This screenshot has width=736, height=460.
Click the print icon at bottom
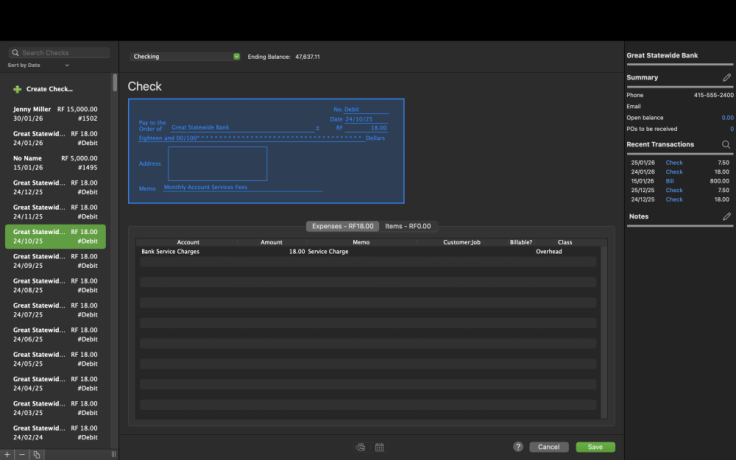pyautogui.click(x=360, y=447)
